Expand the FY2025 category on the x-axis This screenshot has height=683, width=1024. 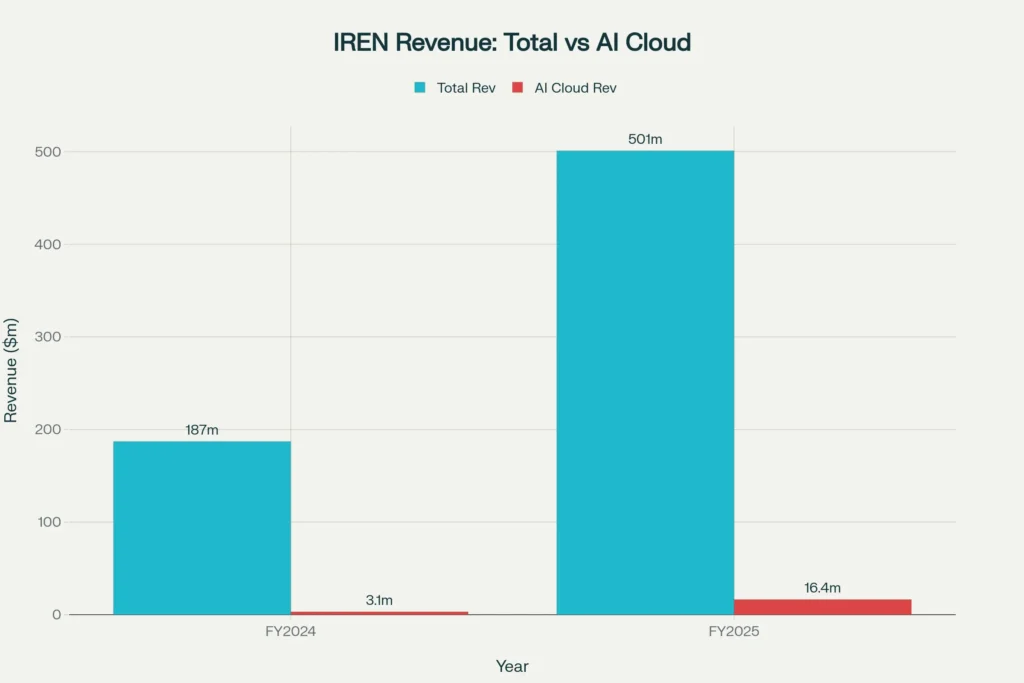tap(736, 631)
